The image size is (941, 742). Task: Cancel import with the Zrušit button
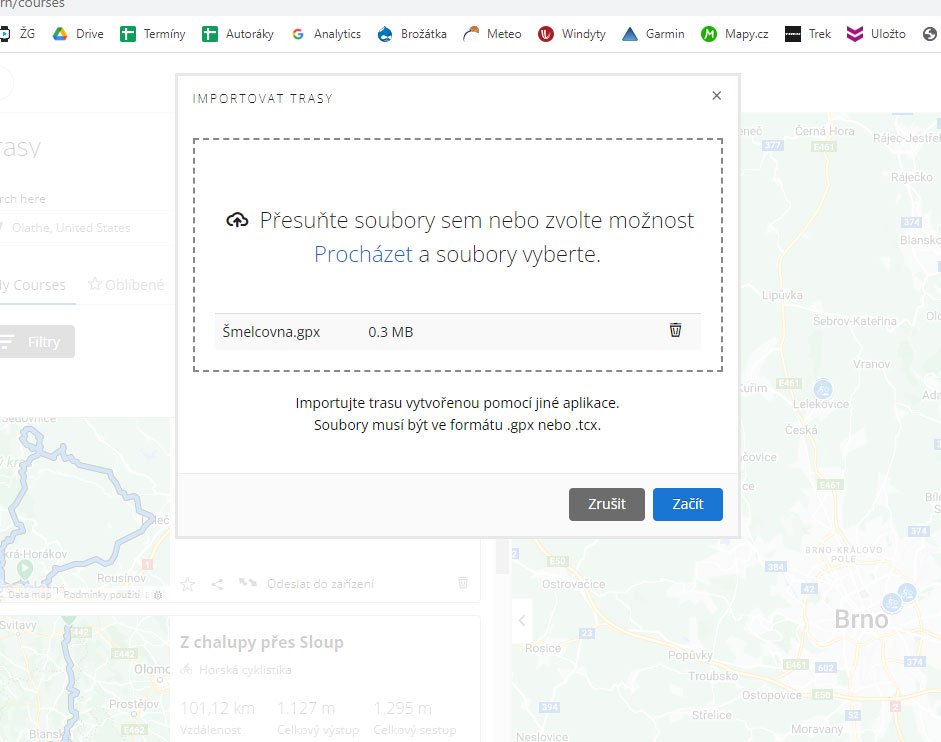tap(607, 504)
